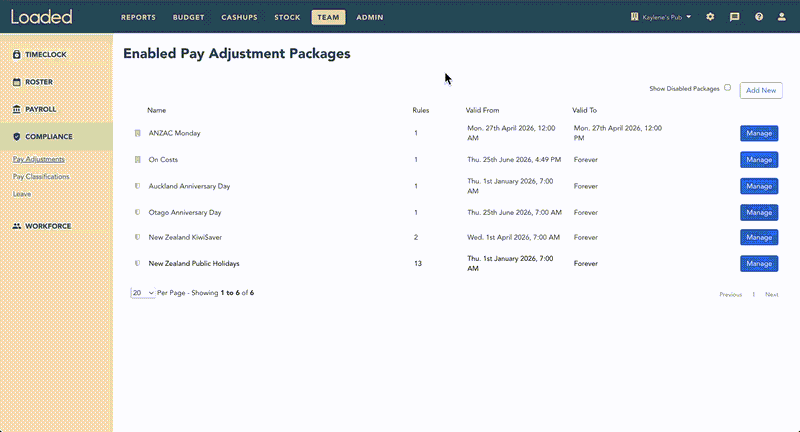Select the Team menu tab

tap(328, 17)
